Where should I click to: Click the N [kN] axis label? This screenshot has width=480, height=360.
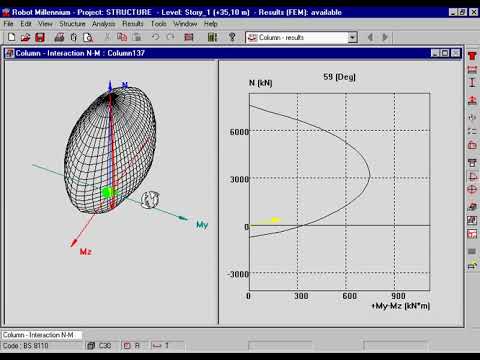[261, 83]
